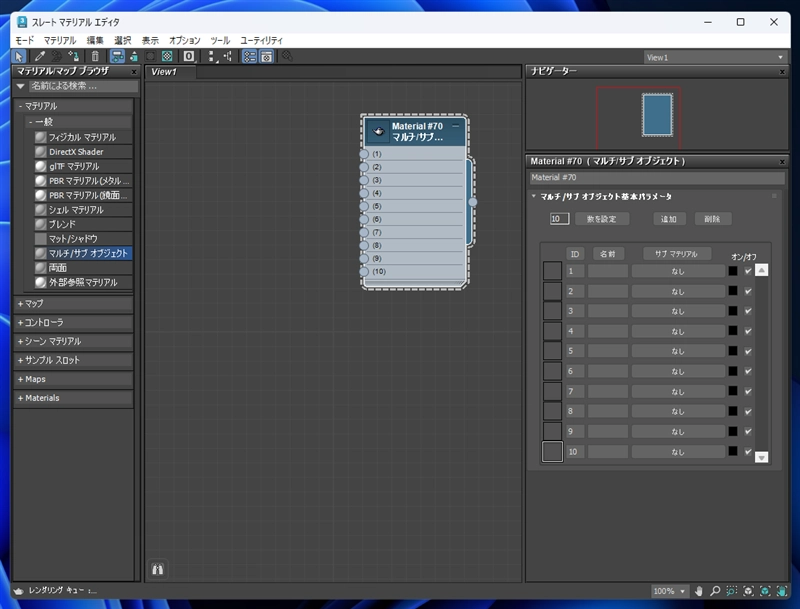Click Pan to Selected icon

point(782,591)
